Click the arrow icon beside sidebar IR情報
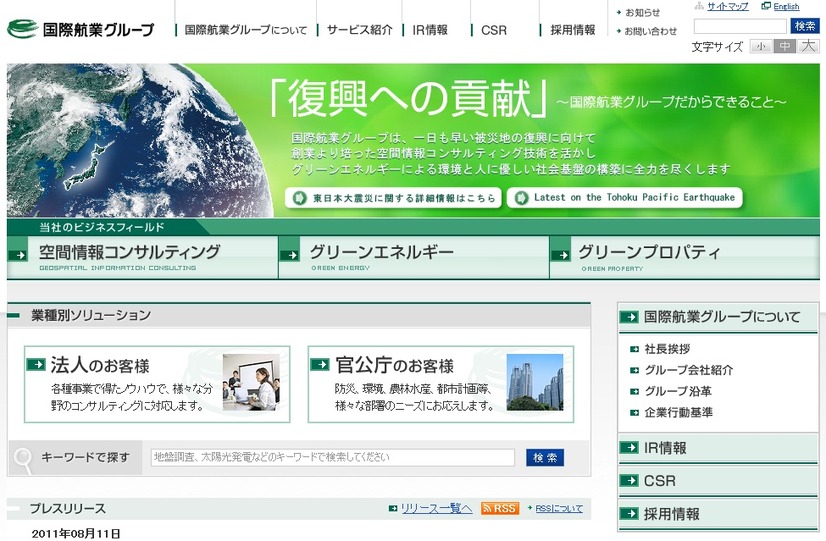Image resolution: width=826 pixels, height=541 pixels. (629, 448)
